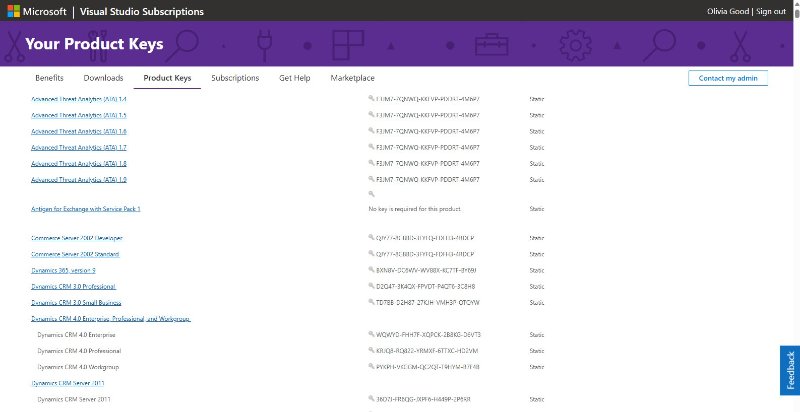Go to the Subscriptions tab
Screen dimensions: 800x412
tap(235, 78)
